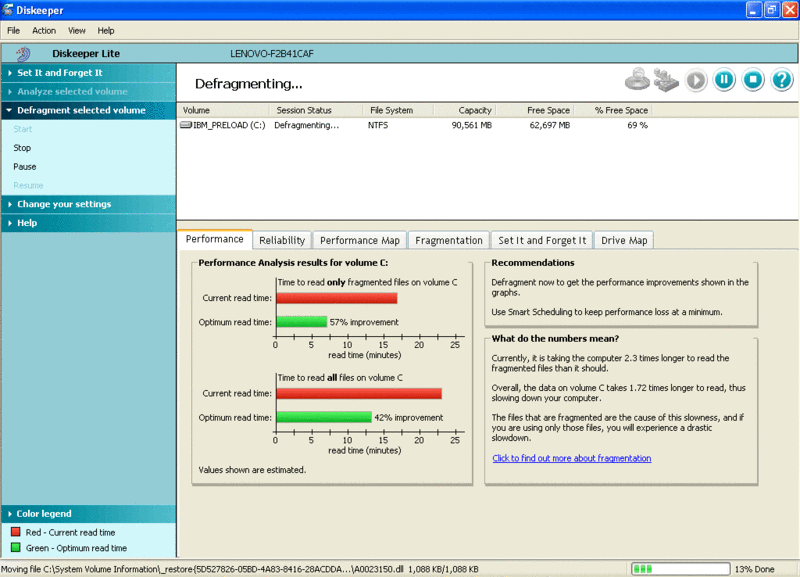Click the LENOVO-F2B41CAF computer name

pyautogui.click(x=271, y=54)
